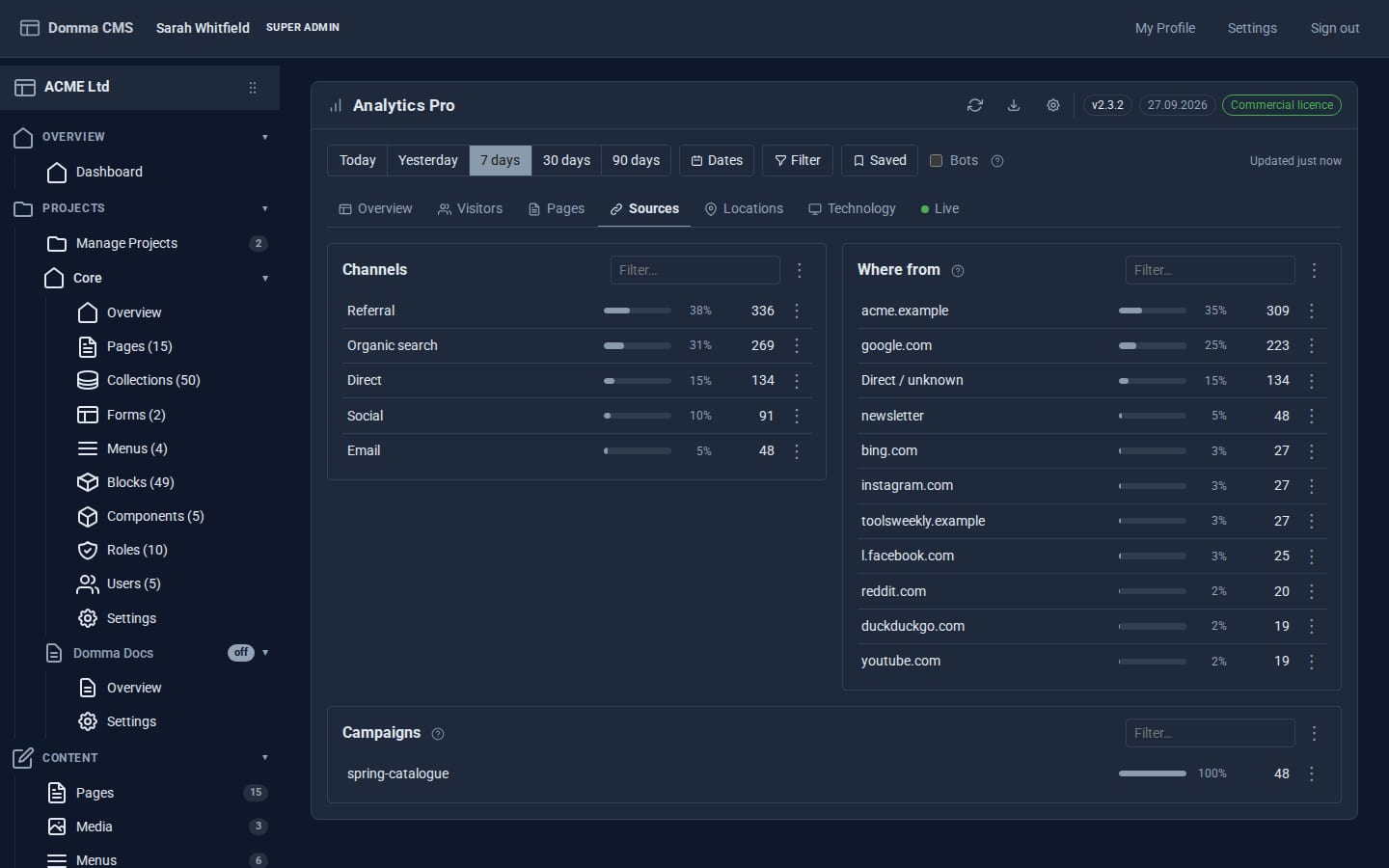Focus the Channels filter field

pyautogui.click(x=695, y=270)
